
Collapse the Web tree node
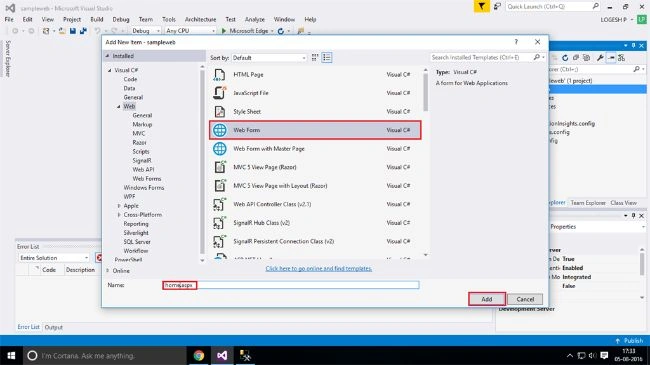(119, 106)
